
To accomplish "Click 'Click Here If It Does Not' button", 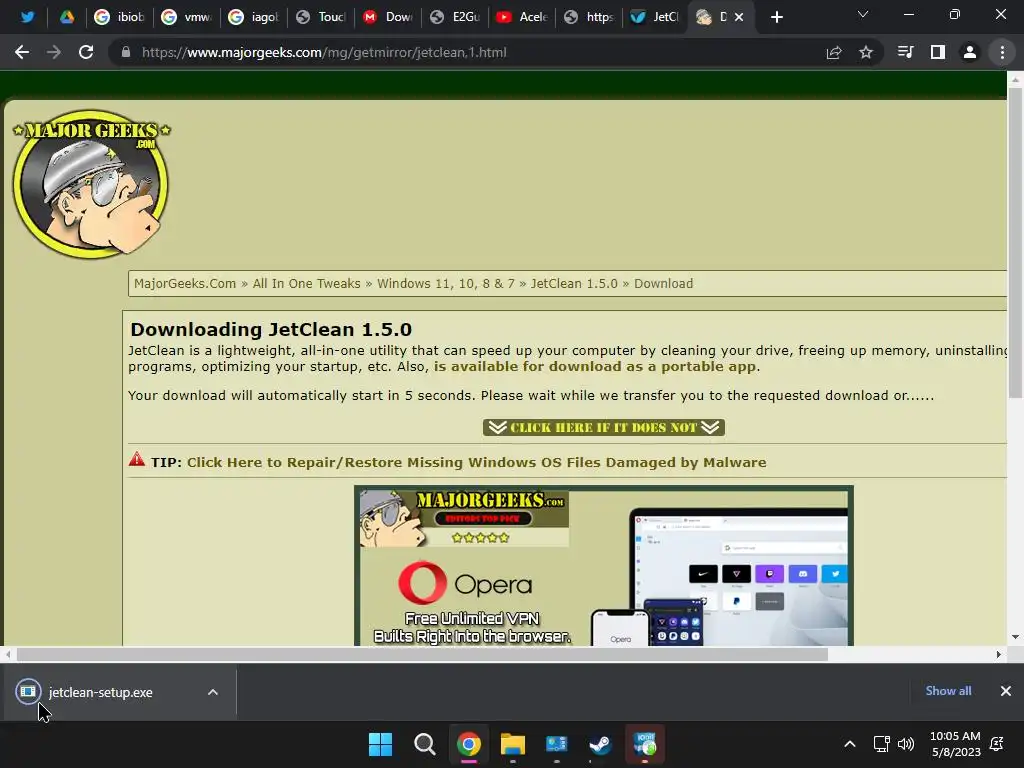I will (603, 427).
